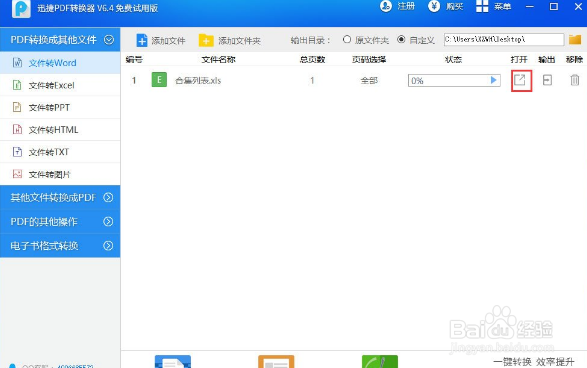
Task: Remove 合集列表.xls with the trash icon
Action: click(575, 80)
